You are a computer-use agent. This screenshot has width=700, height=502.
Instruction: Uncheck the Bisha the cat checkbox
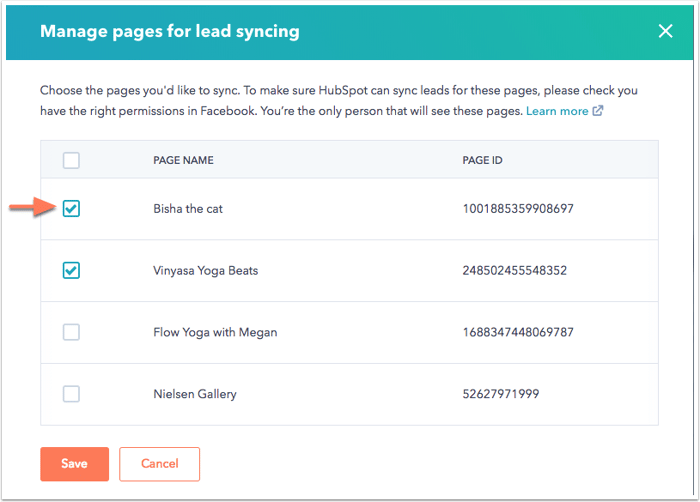pyautogui.click(x=71, y=209)
